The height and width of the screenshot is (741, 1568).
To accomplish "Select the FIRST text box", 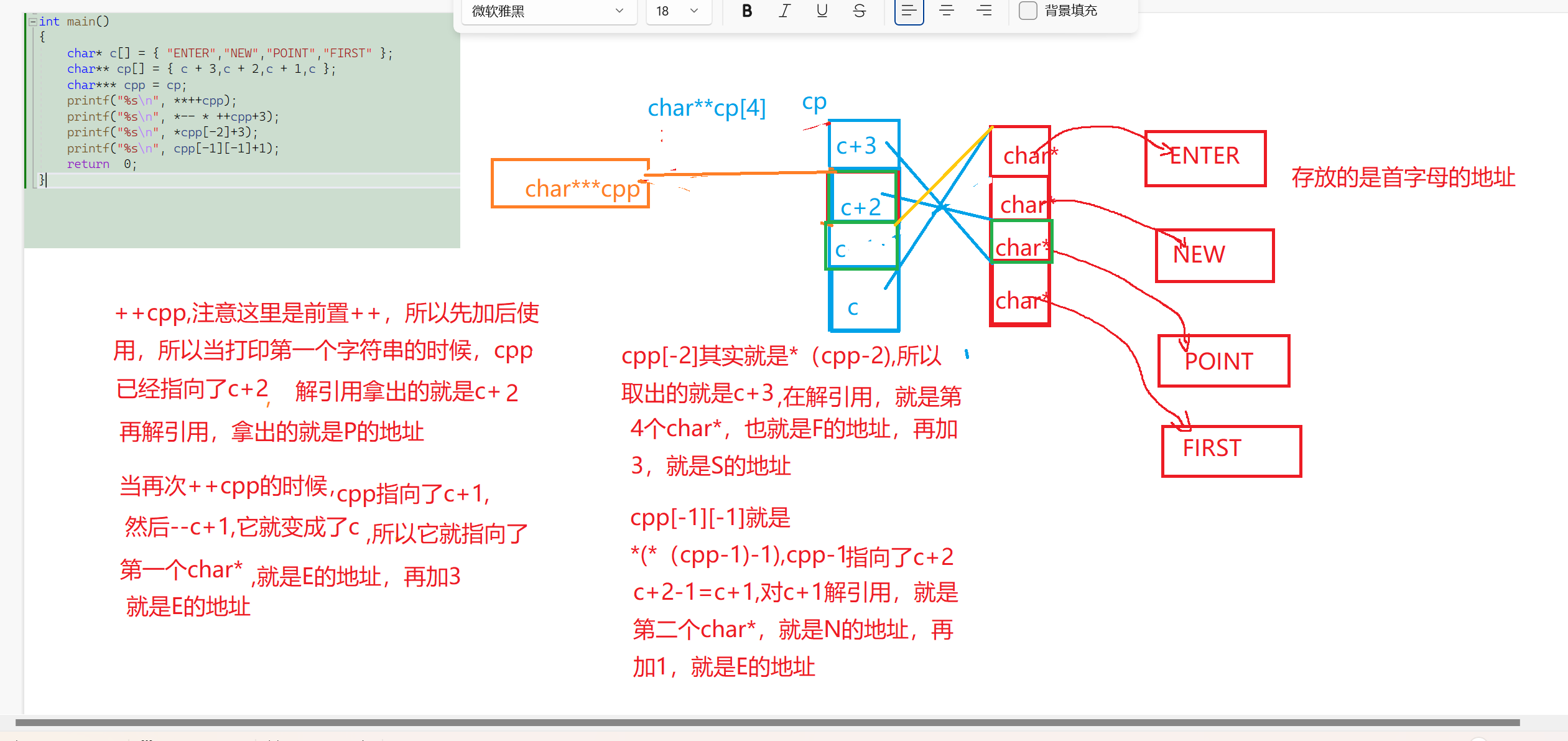I will (1231, 451).
